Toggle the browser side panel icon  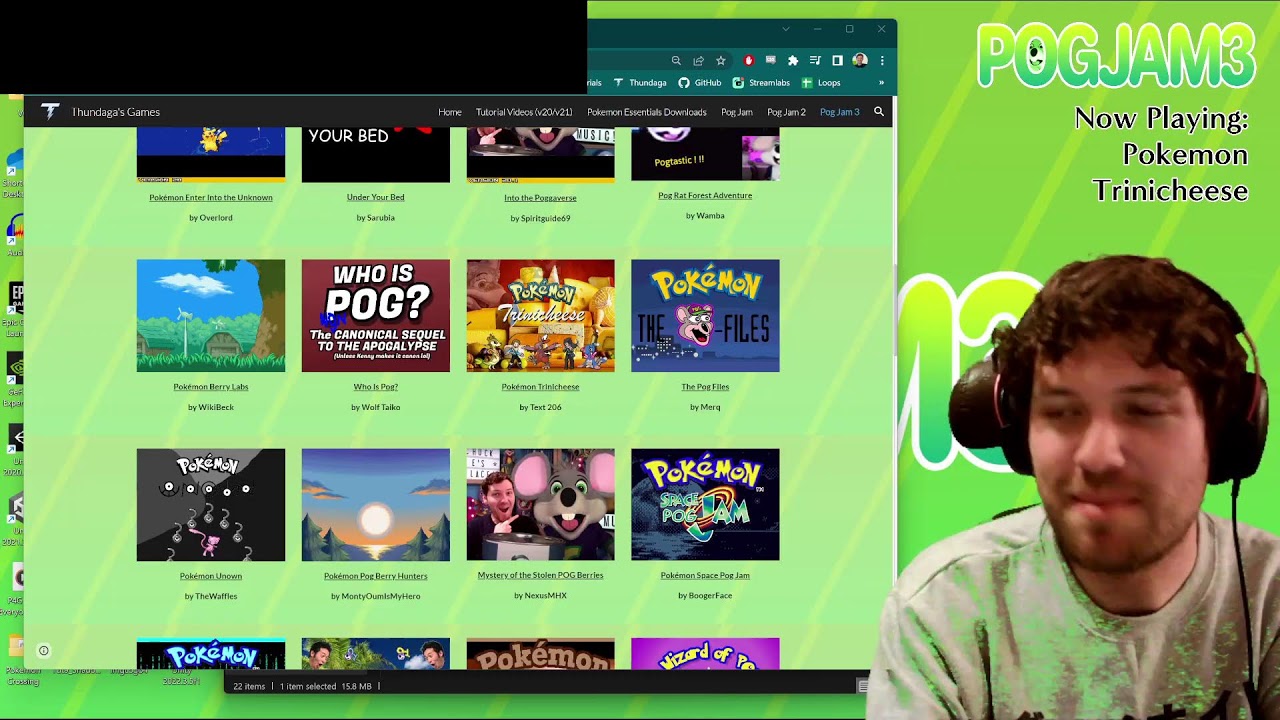(837, 61)
